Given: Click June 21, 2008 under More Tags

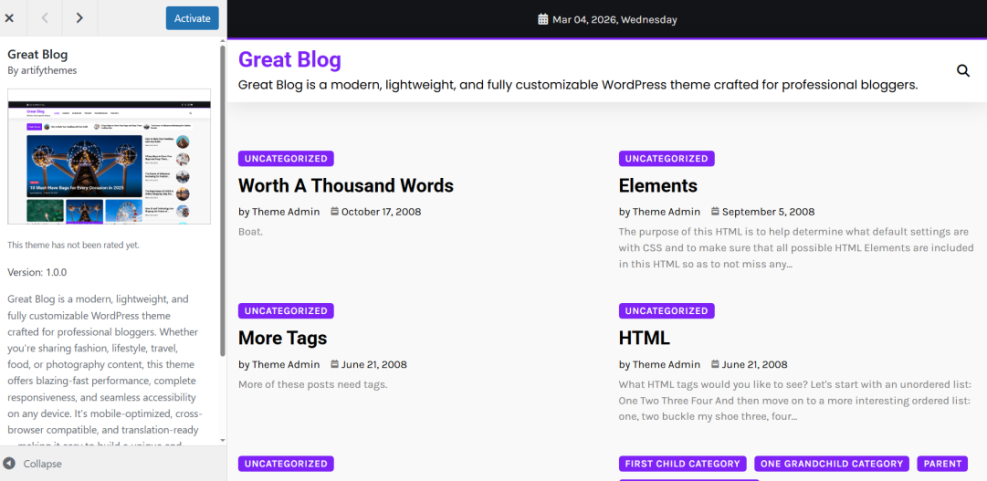Looking at the screenshot, I should (374, 365).
